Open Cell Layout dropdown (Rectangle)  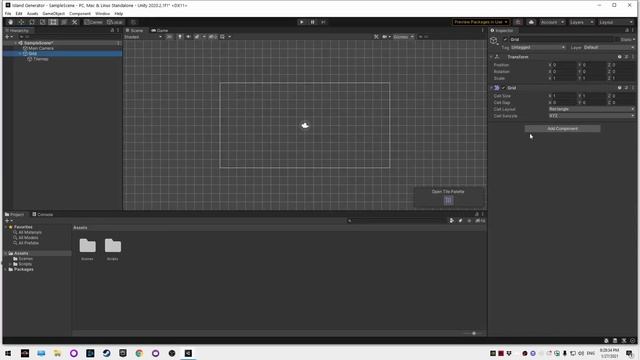click(591, 109)
